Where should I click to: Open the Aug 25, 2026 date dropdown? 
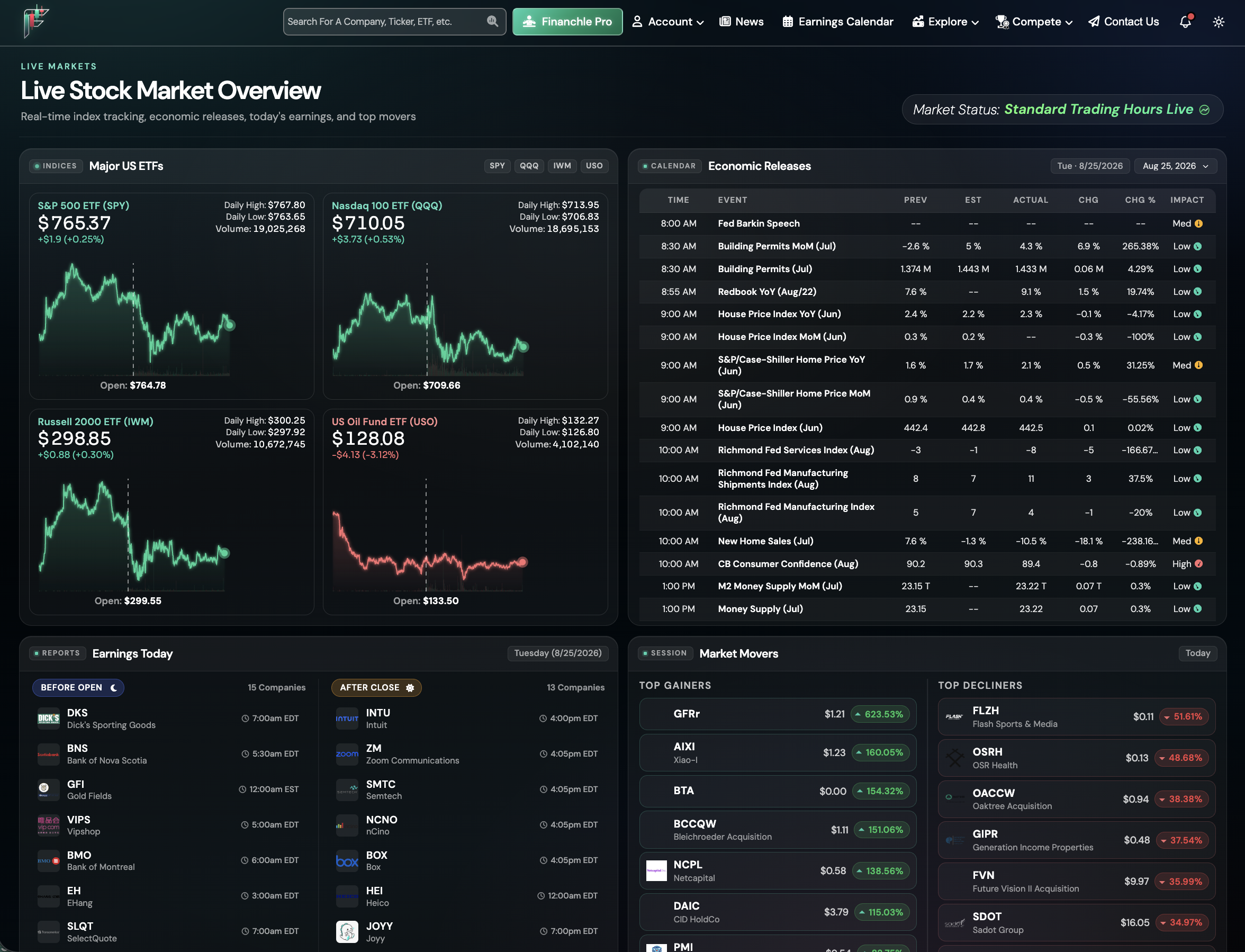tap(1175, 166)
